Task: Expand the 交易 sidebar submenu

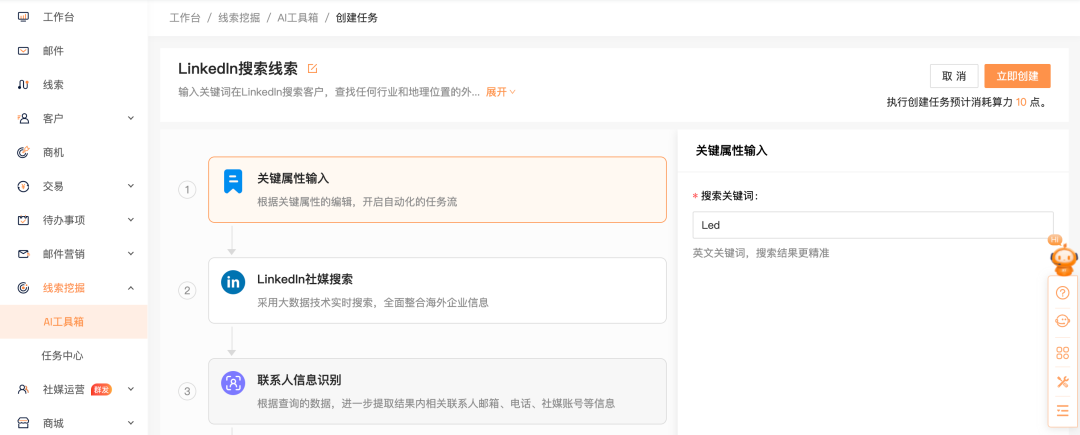Action: point(131,186)
